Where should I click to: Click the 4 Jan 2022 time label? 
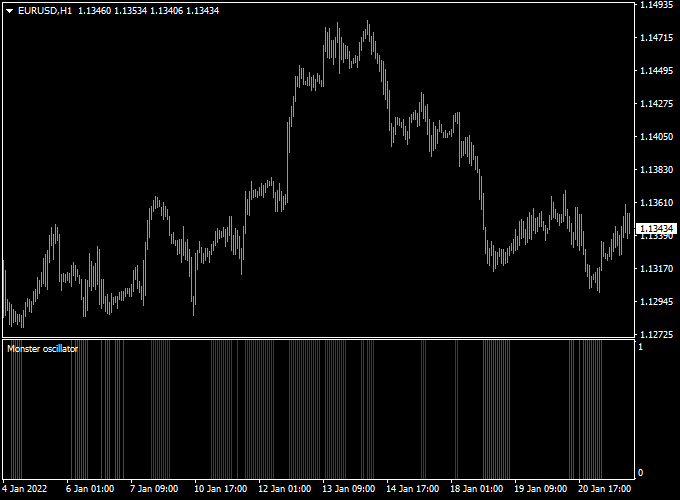pos(24,489)
